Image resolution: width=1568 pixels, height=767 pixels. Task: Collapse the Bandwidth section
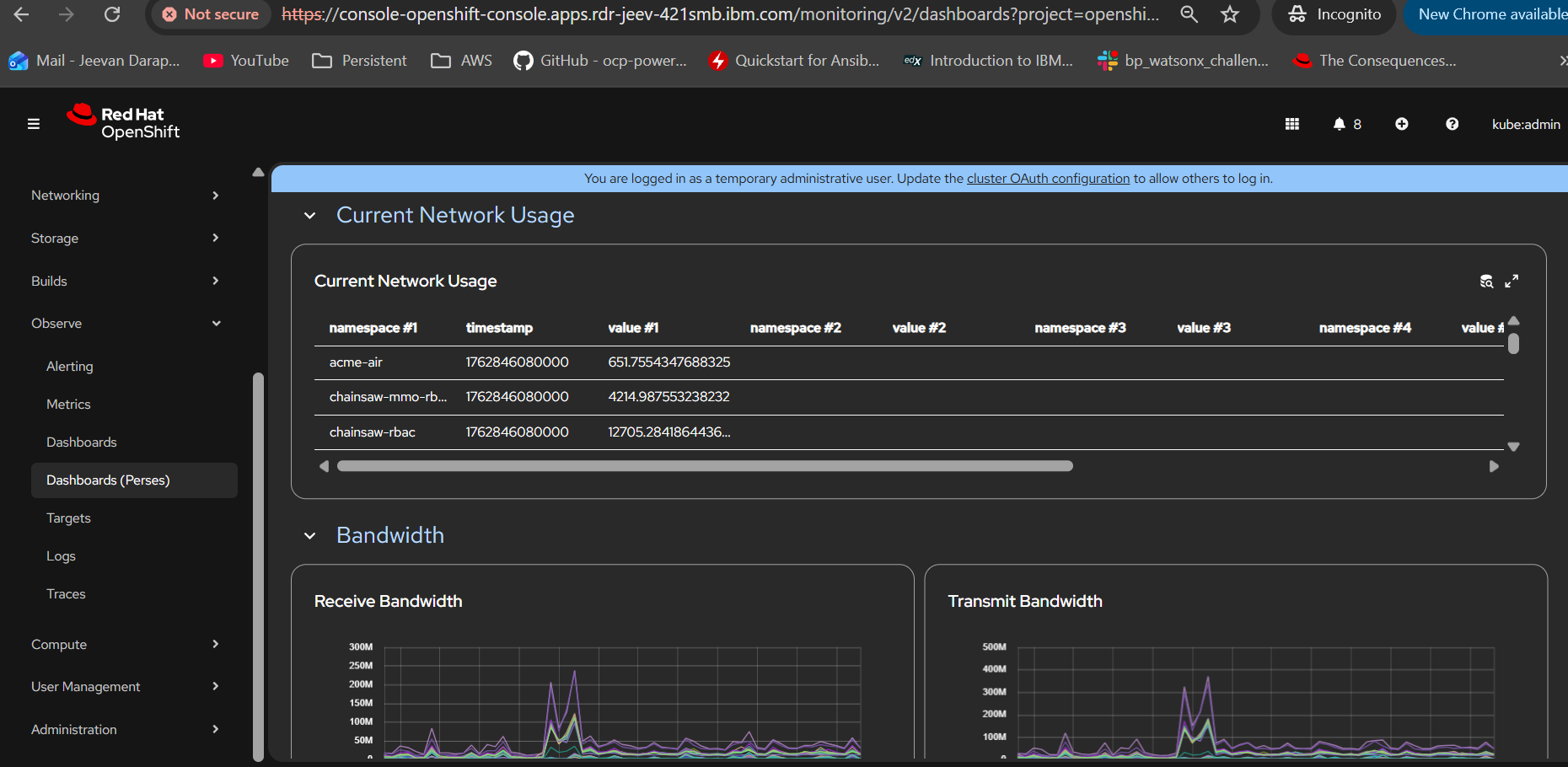point(310,536)
